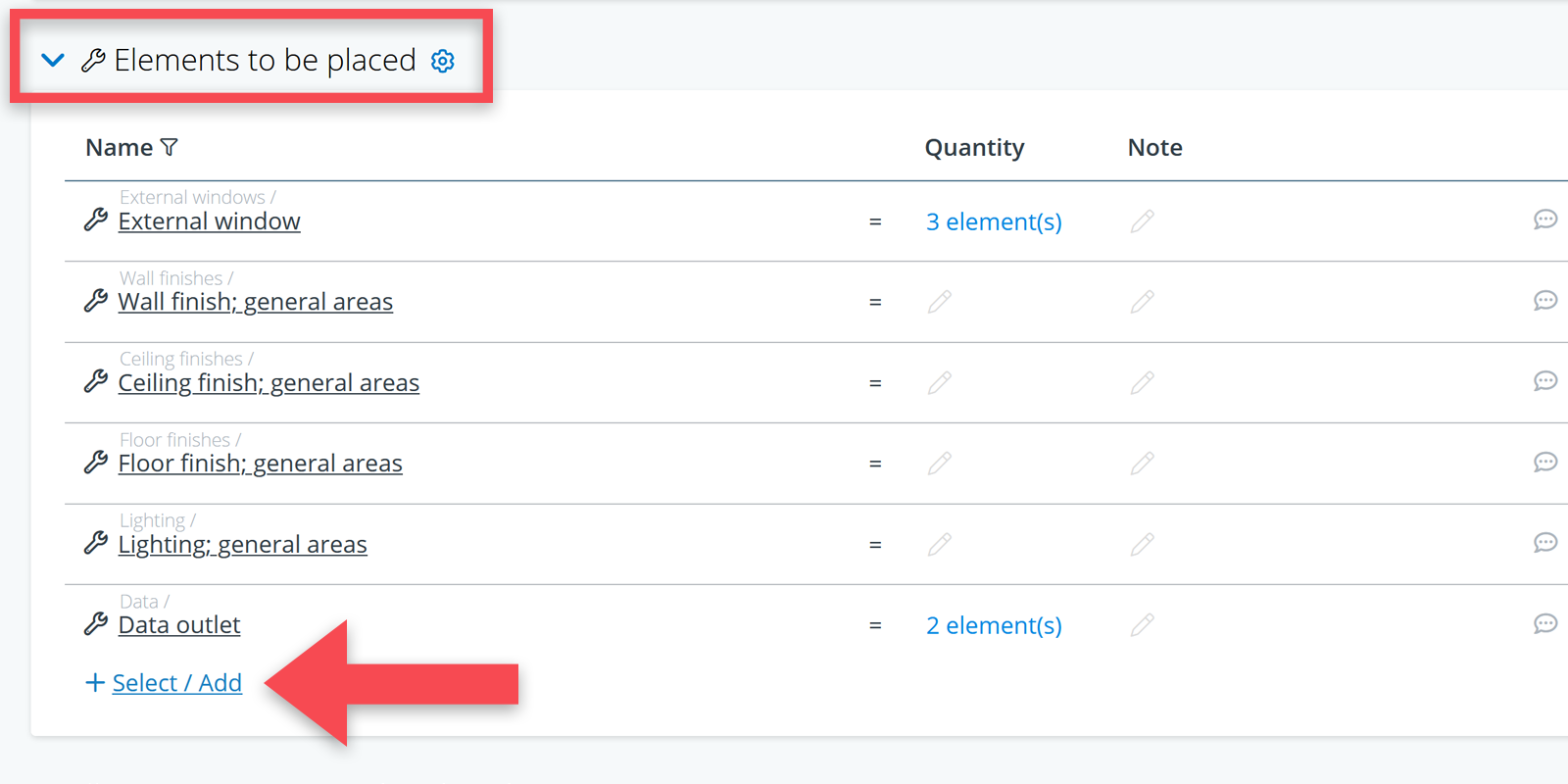Open Ceiling finish; general areas link
Image resolution: width=1568 pixels, height=784 pixels.
pyautogui.click(x=269, y=383)
